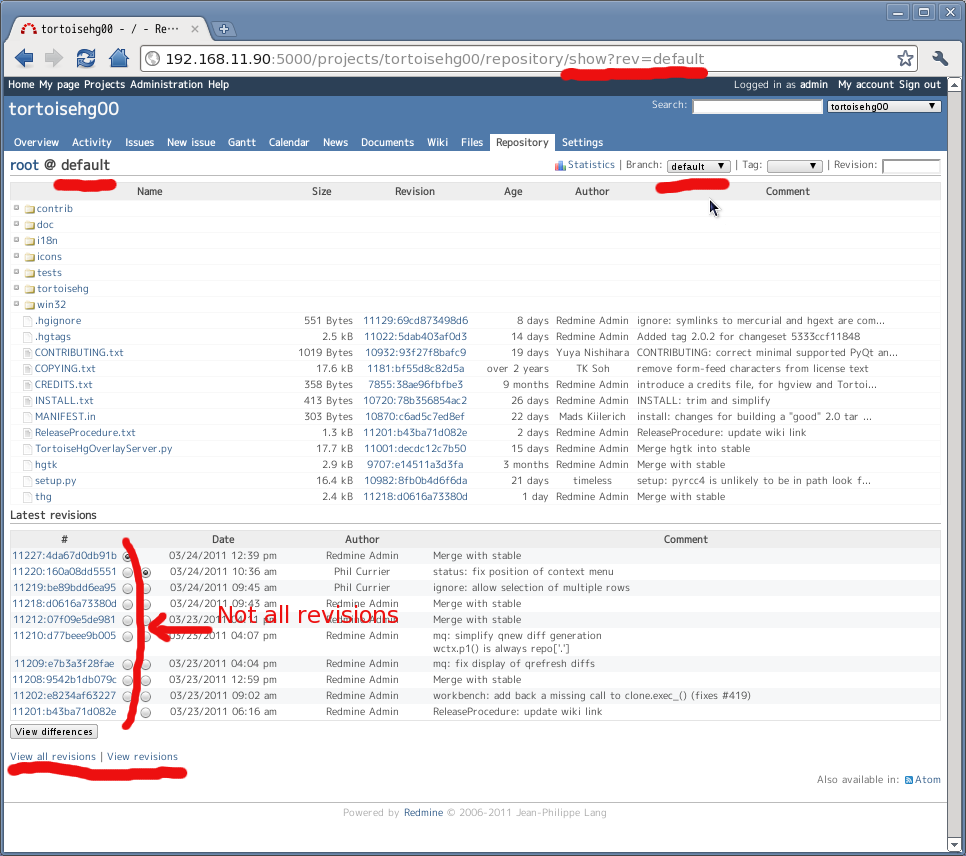Click the setup.py file icon
This screenshot has width=966, height=856.
tap(27, 481)
